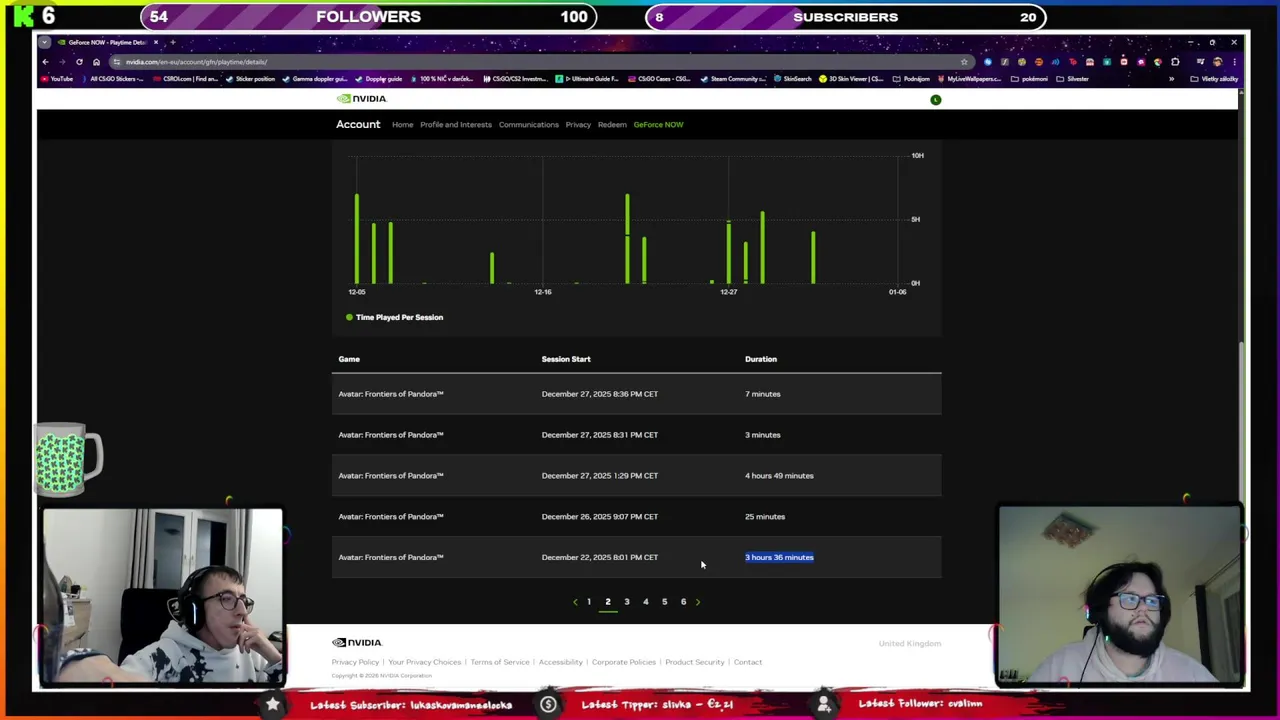Go to pagination page 5
This screenshot has height=720, width=1280.
664,602
